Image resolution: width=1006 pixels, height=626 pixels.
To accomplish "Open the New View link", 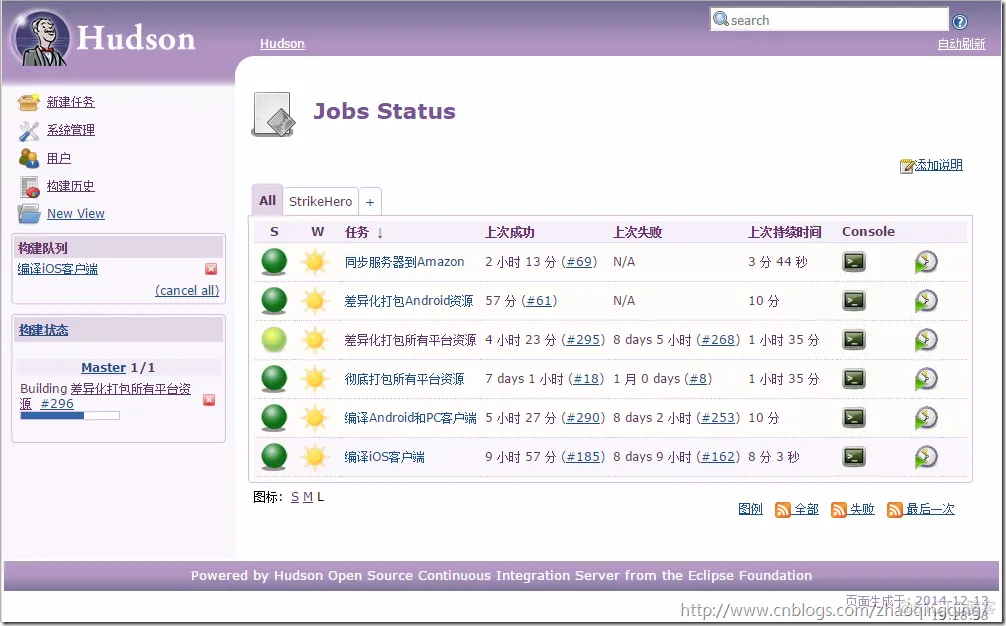I will (76, 214).
